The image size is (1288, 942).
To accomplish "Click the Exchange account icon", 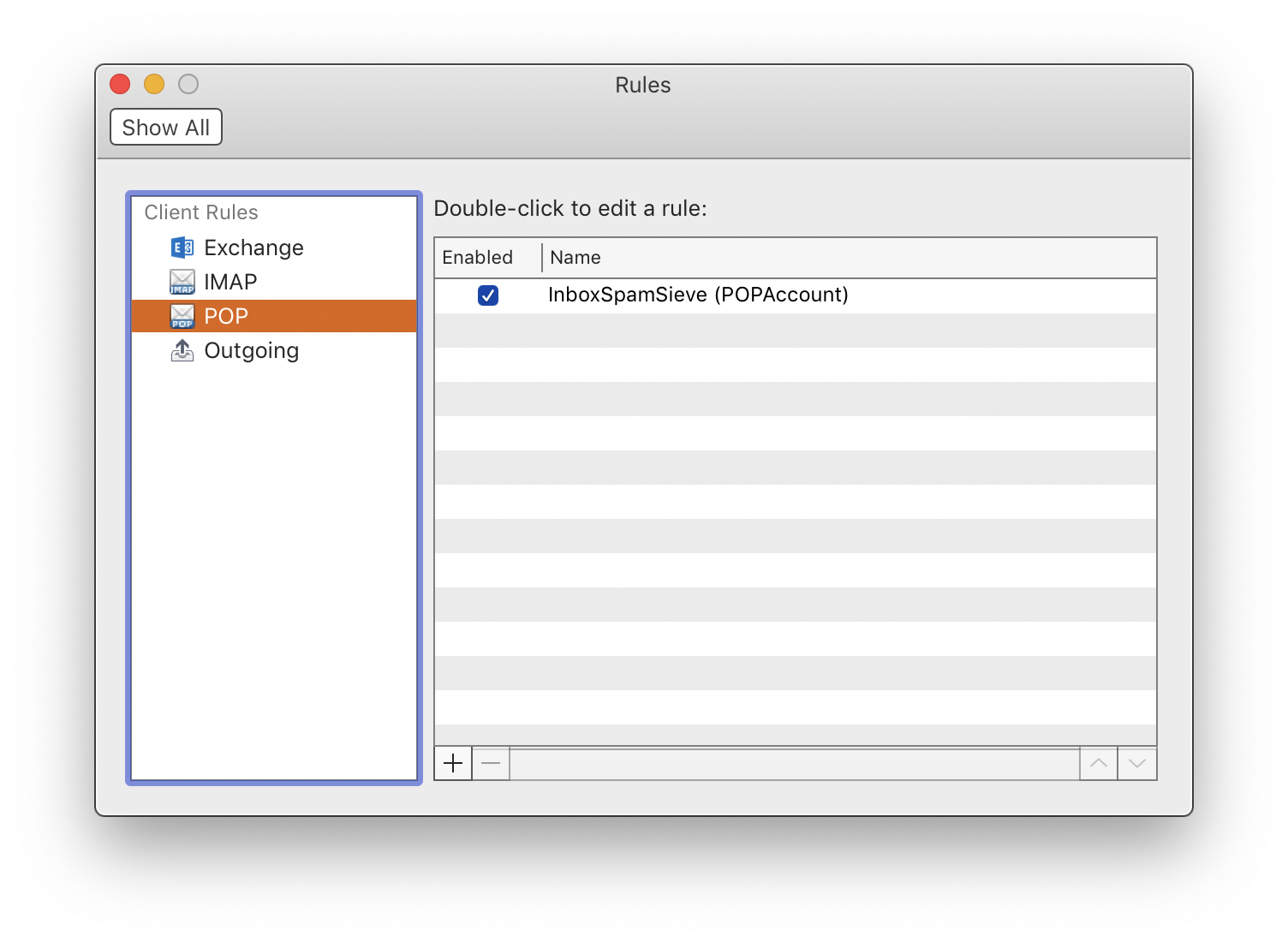I will pos(181,247).
